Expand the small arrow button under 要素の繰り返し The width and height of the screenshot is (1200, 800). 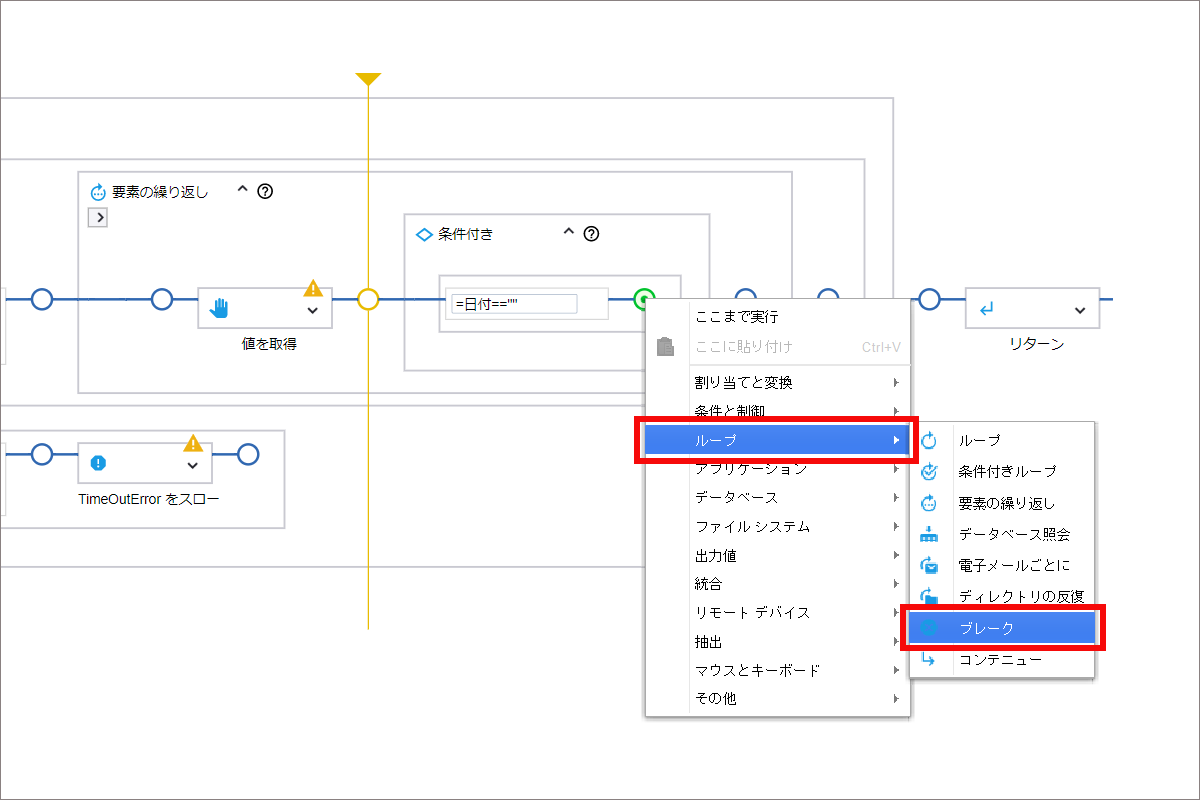(x=98, y=217)
